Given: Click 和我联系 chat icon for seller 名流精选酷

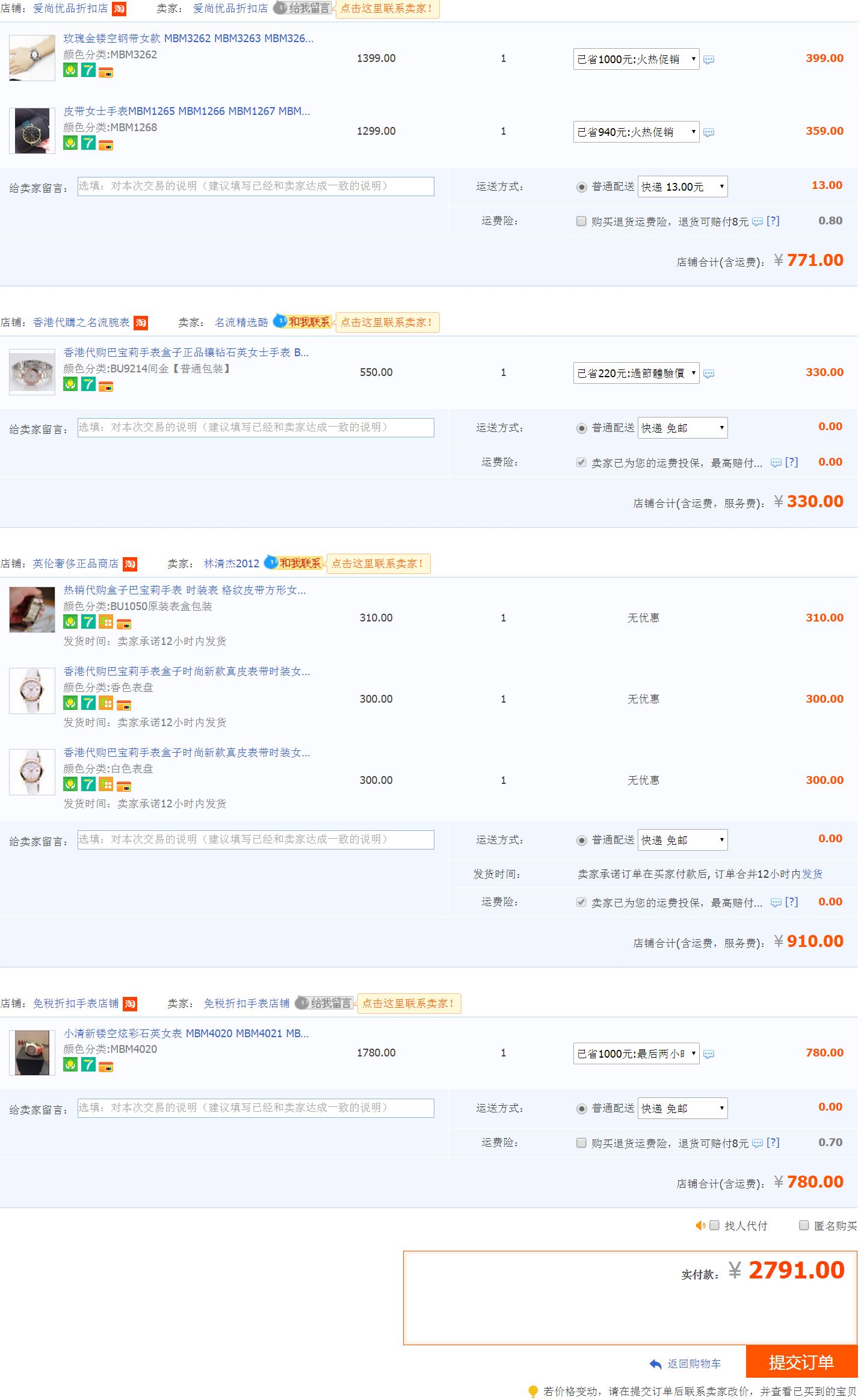Looking at the screenshot, I should point(302,322).
